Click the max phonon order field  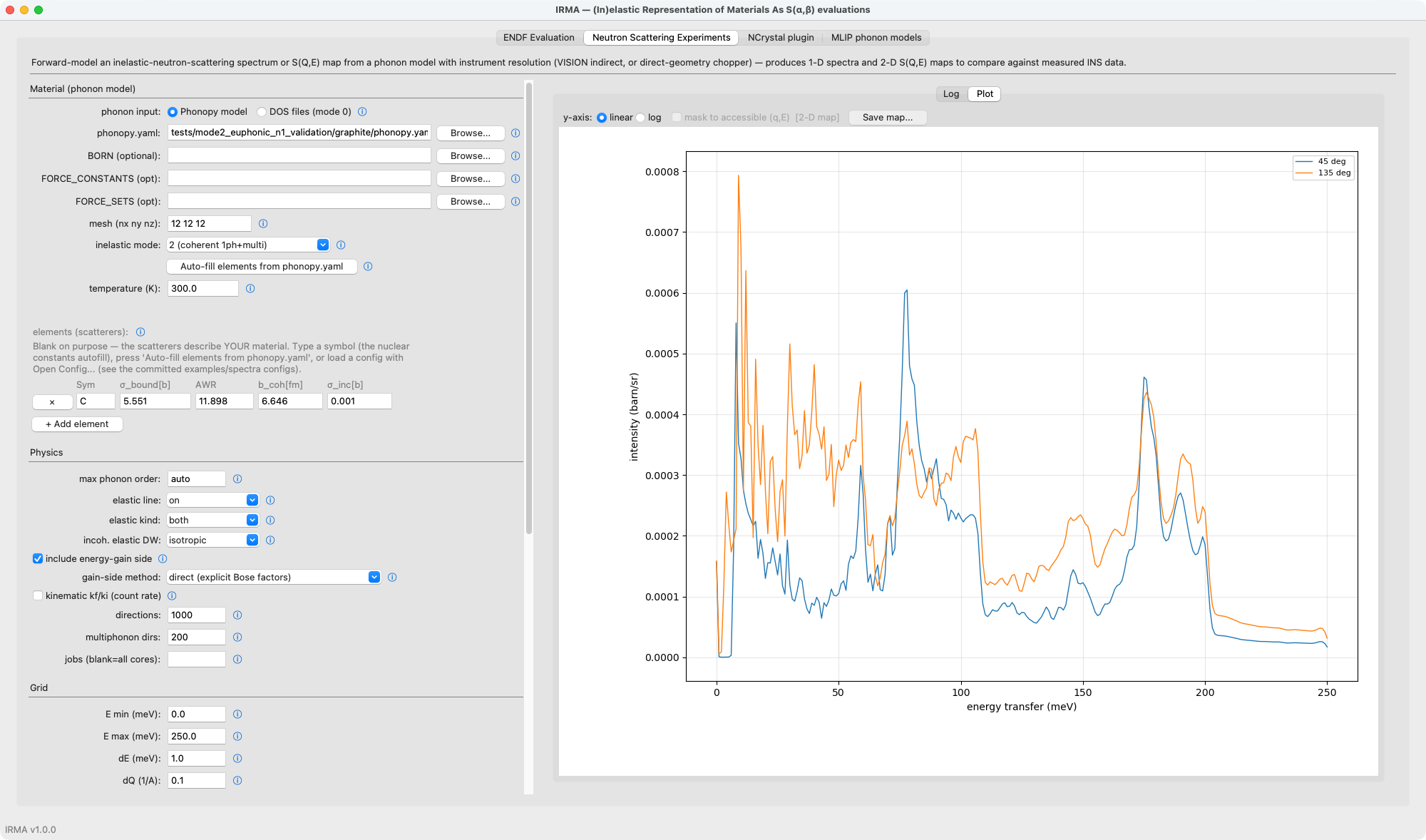(197, 479)
